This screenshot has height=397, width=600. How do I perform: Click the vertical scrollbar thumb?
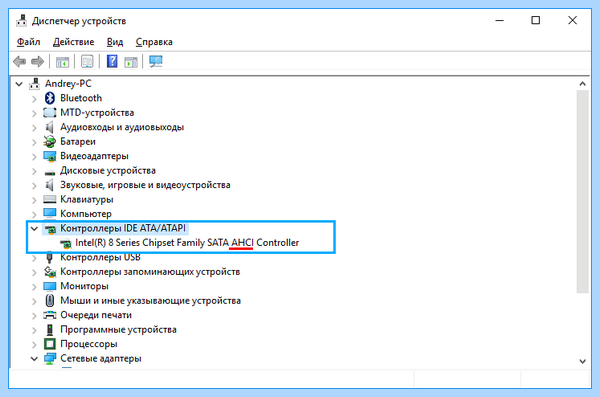582,191
